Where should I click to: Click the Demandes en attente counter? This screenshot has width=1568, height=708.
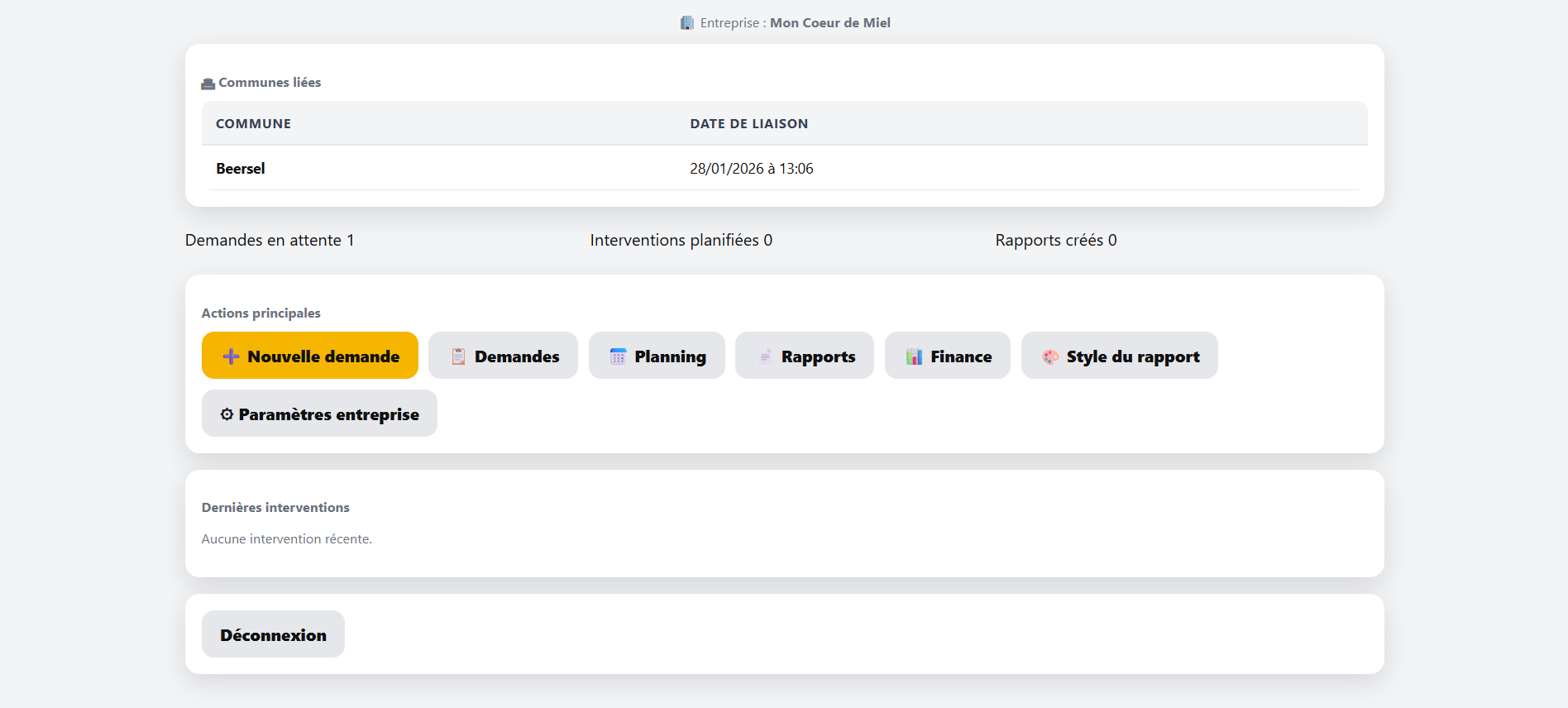pyautogui.click(x=270, y=241)
